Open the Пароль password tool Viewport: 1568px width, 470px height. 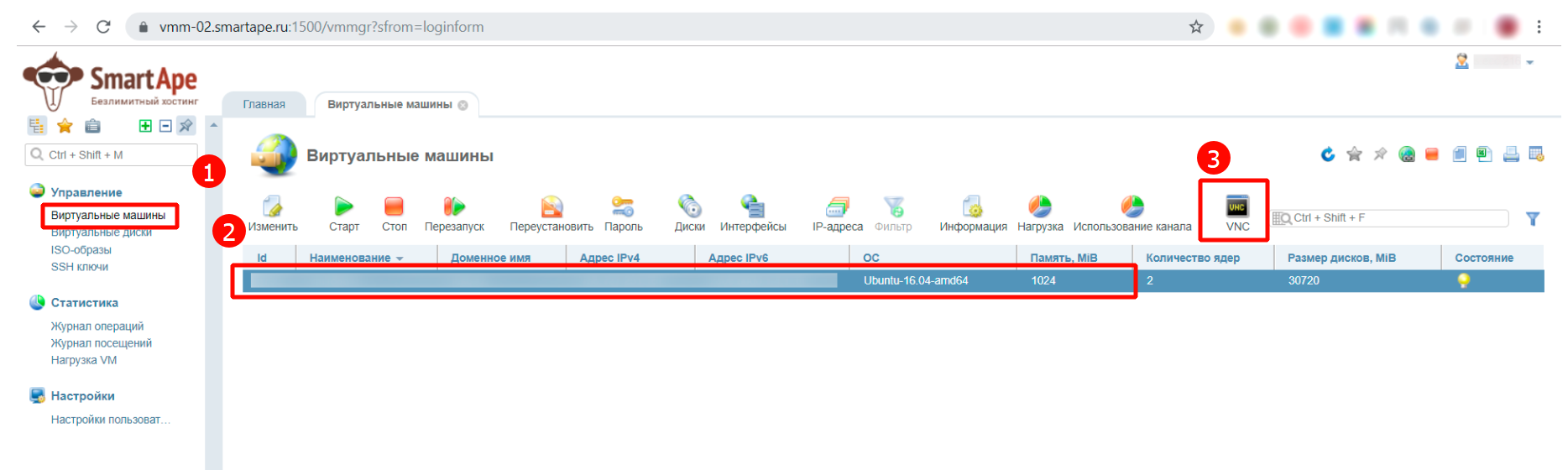coord(623,206)
